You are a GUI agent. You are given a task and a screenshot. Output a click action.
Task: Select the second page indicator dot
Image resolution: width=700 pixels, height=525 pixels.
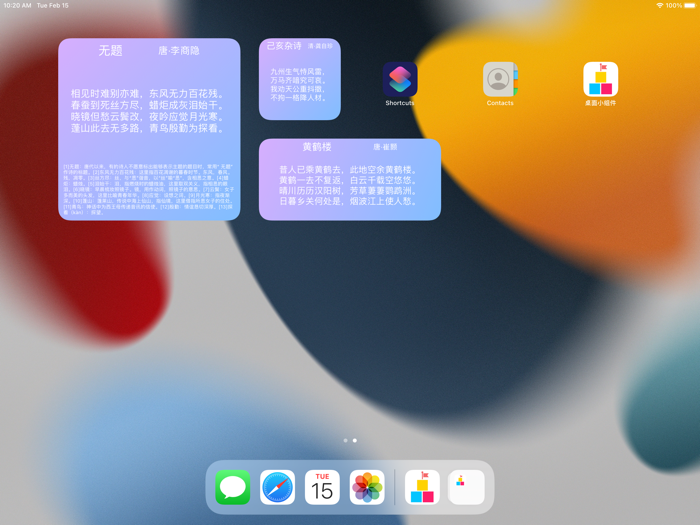[354, 441]
